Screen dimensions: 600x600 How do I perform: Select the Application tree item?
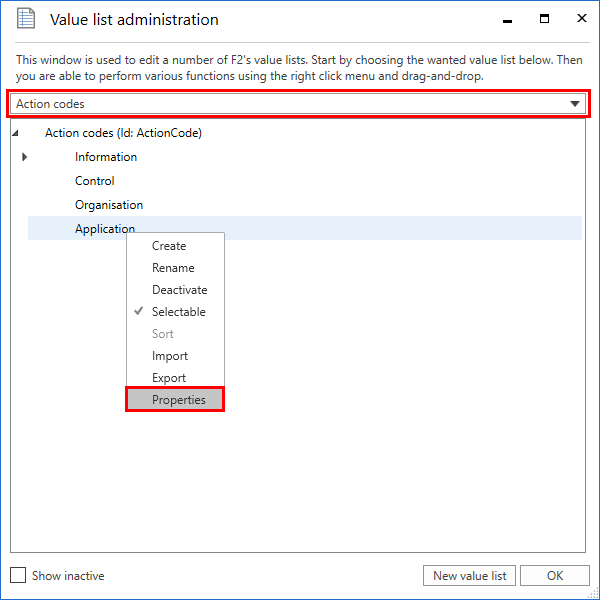click(x=105, y=229)
